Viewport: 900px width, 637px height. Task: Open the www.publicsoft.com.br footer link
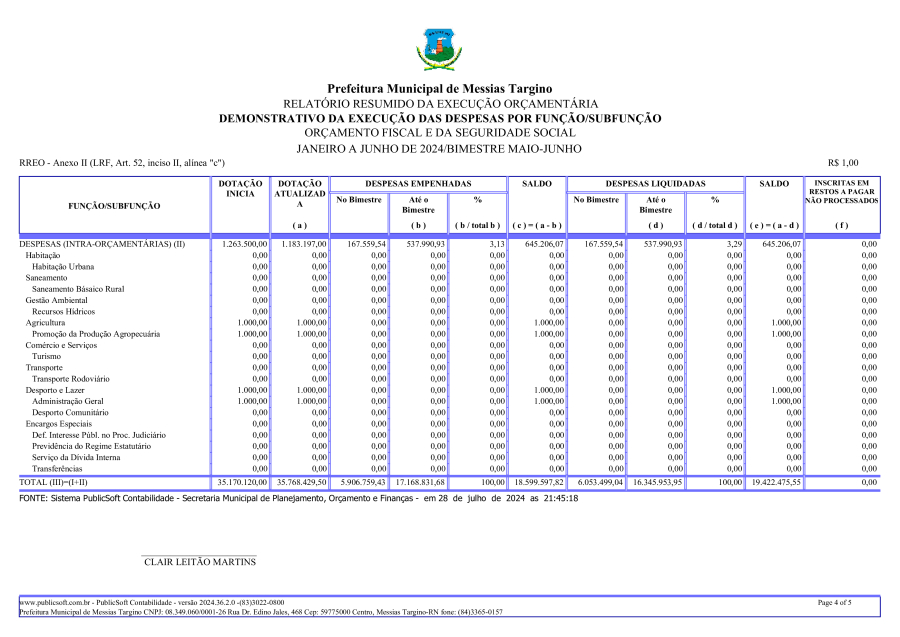[55, 603]
